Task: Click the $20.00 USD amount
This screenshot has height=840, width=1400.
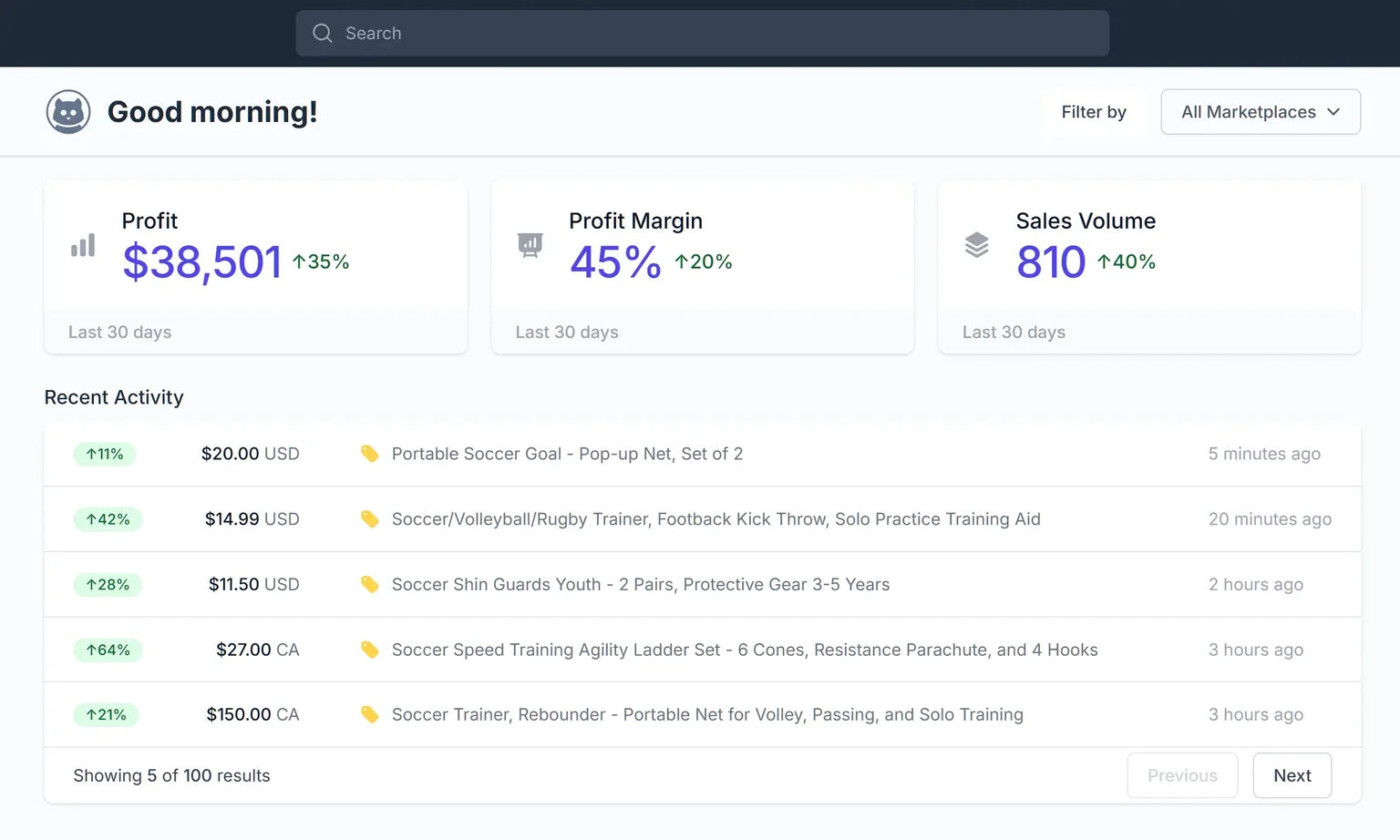Action: click(250, 454)
